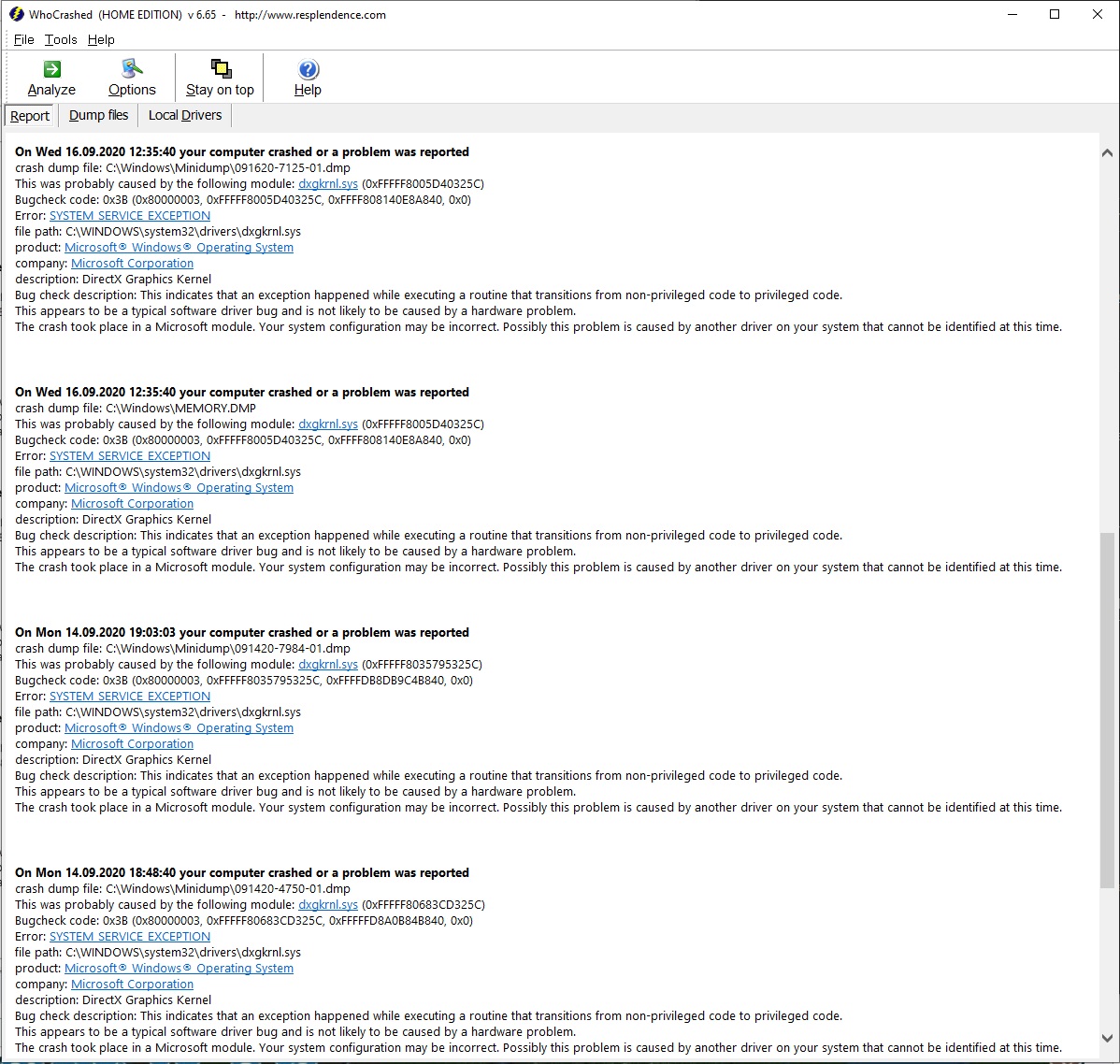Click the vertical scrollbar thumb
This screenshot has height=1064, width=1120.
pyautogui.click(x=1107, y=711)
